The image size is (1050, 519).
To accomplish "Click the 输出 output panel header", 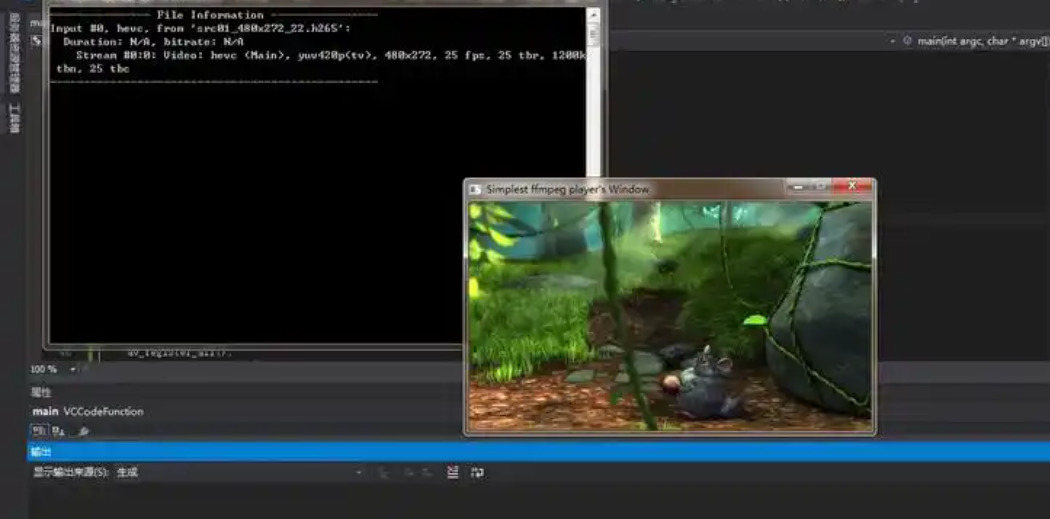I will (x=538, y=452).
